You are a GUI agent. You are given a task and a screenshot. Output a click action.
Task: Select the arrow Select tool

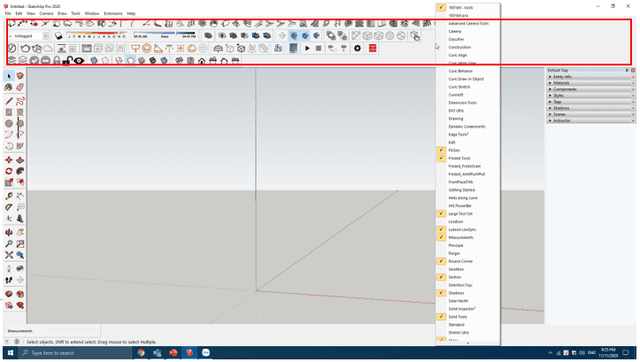[9, 76]
